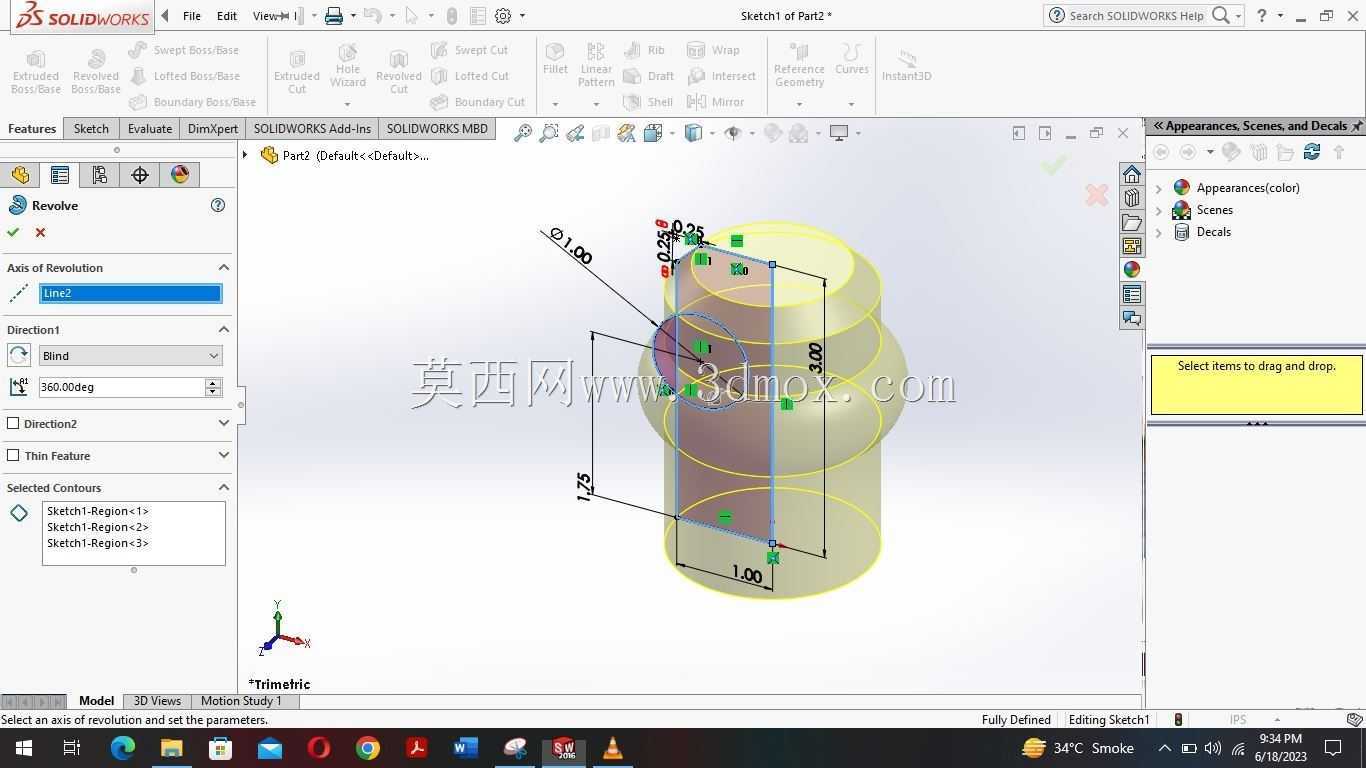Viewport: 1366px width, 768px height.
Task: Open the Options gear icon
Action: [503, 16]
